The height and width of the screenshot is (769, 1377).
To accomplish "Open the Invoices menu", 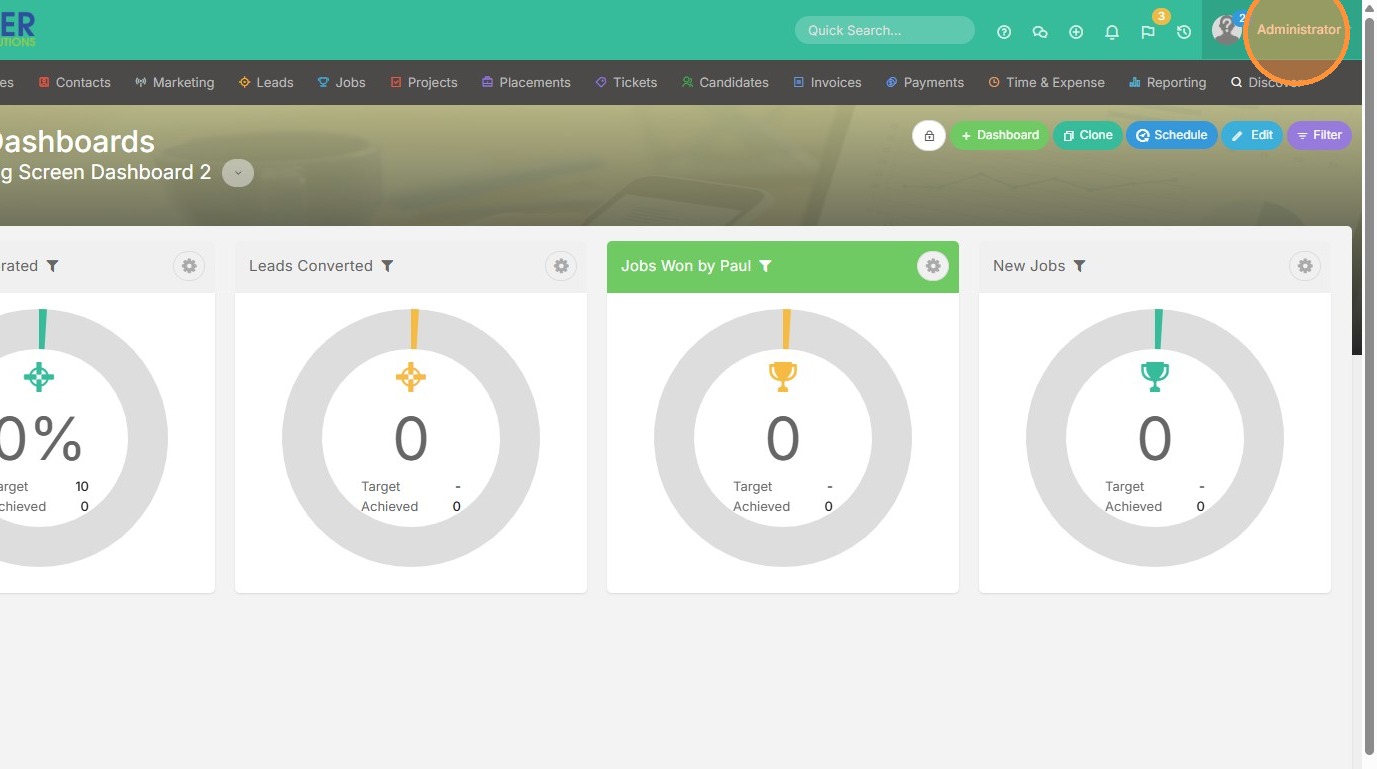I will coord(827,83).
